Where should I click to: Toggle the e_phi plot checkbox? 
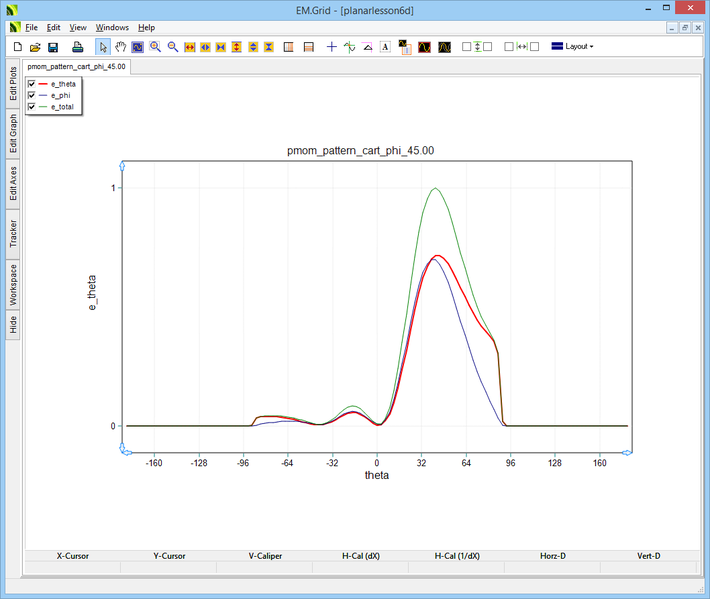click(32, 95)
